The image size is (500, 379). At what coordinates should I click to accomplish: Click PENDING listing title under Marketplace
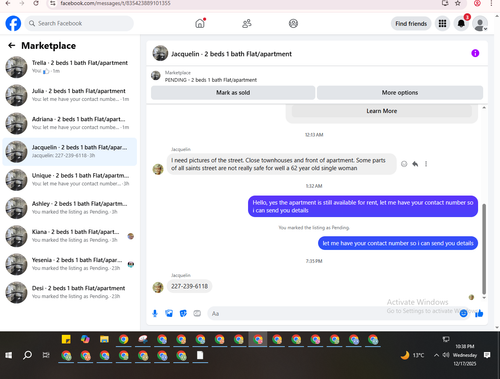[211, 80]
